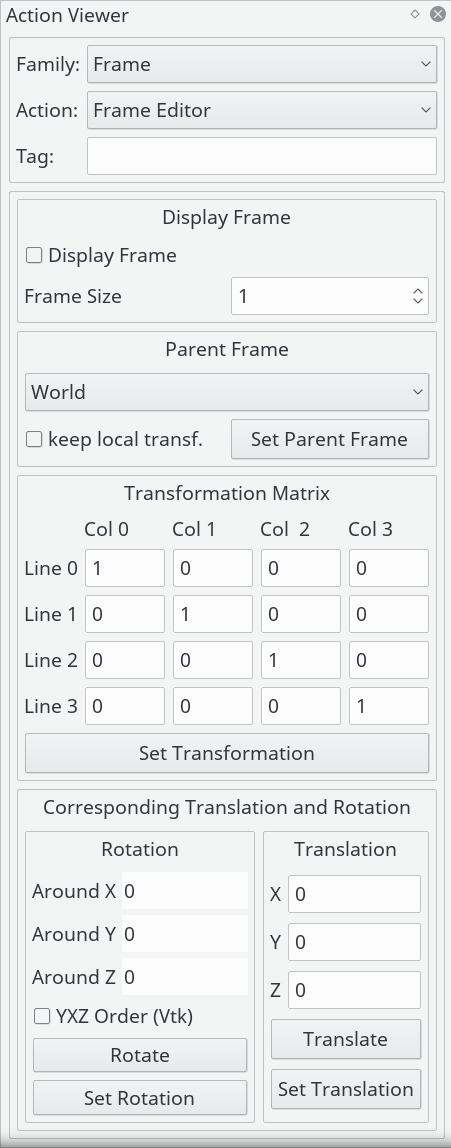Click the Rotate button
Image resolution: width=451 pixels, height=1148 pixels.
[x=140, y=1055]
